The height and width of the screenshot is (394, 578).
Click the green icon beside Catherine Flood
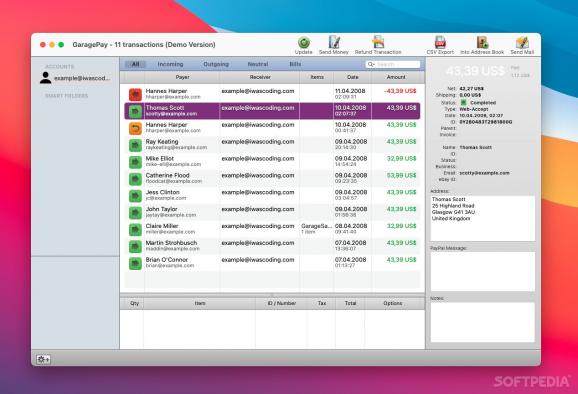click(x=135, y=179)
